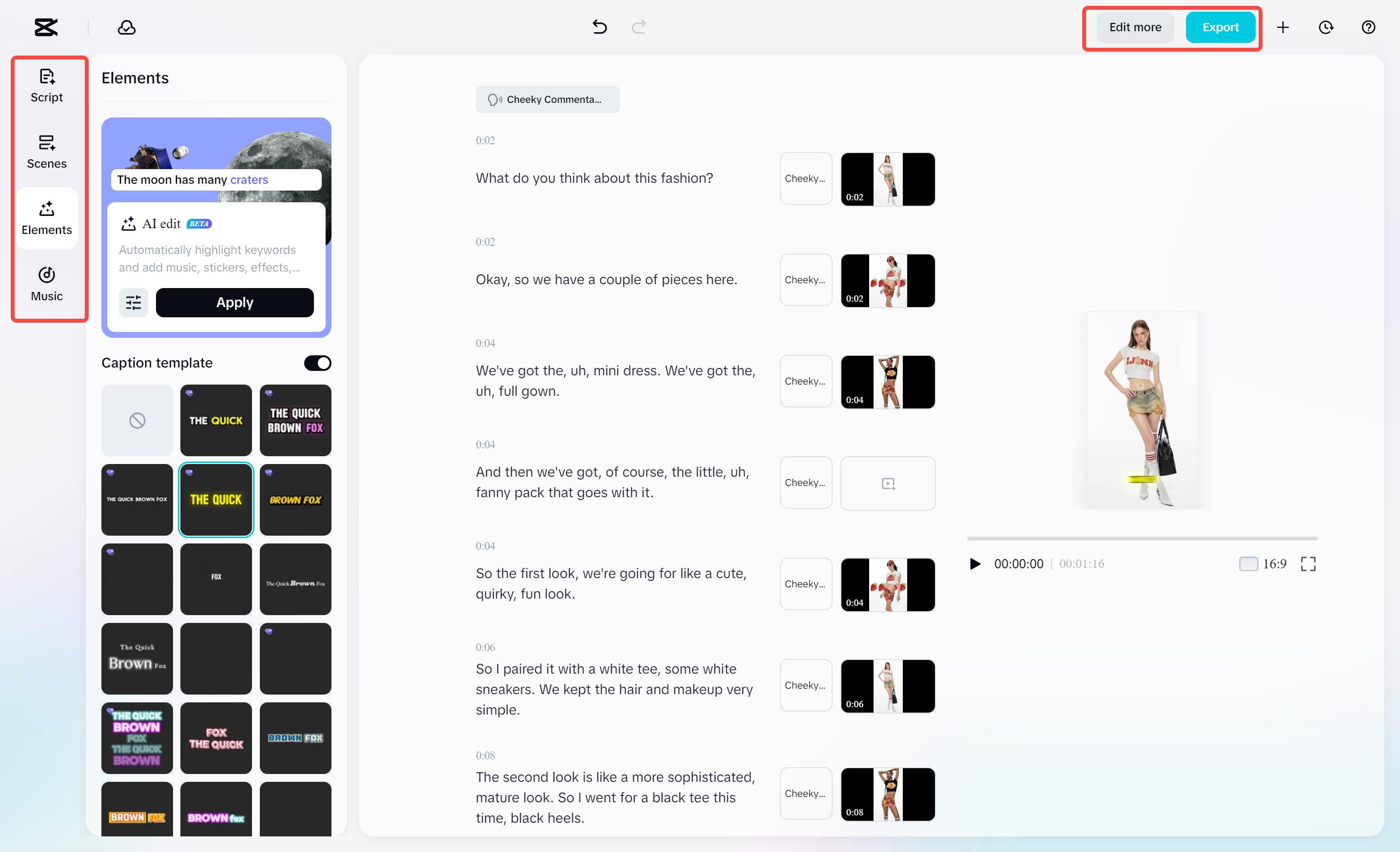The height and width of the screenshot is (852, 1400).
Task: Enter fullscreen preview mode
Action: pyautogui.click(x=1308, y=563)
